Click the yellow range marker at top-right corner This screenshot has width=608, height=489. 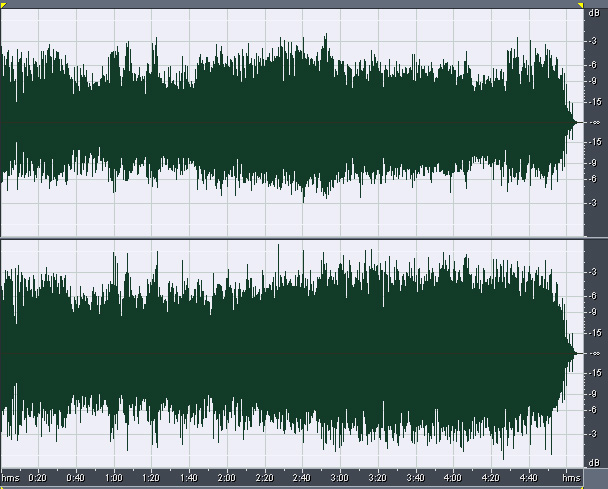click(580, 5)
